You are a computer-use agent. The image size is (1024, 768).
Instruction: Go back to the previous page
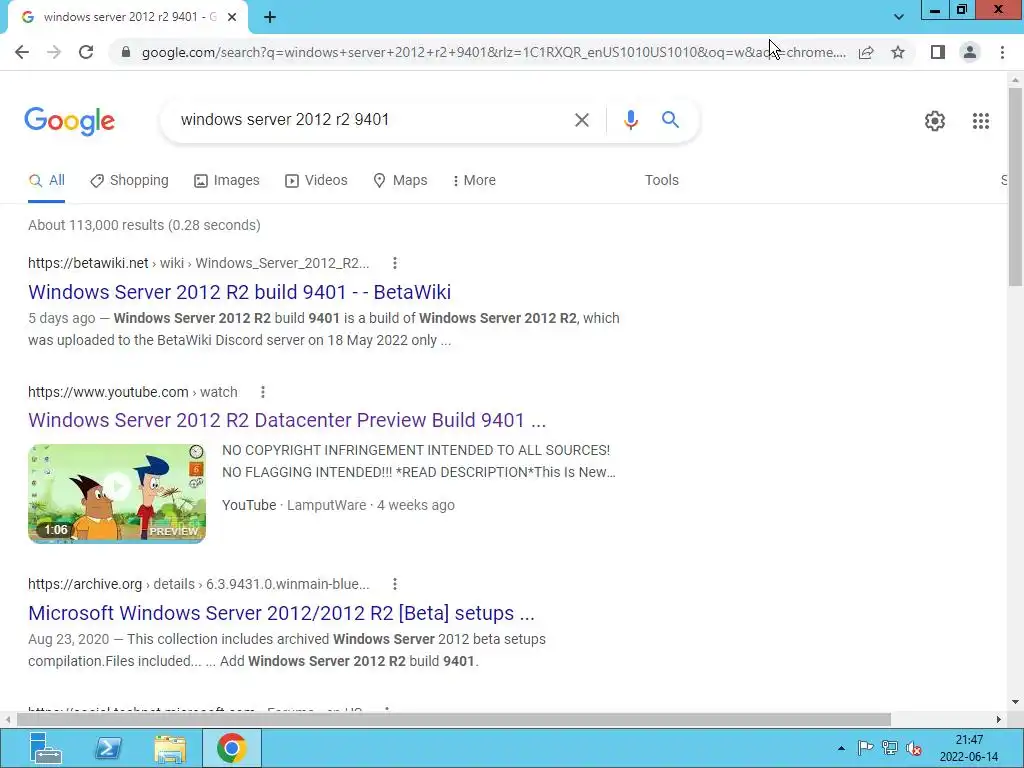coord(22,52)
